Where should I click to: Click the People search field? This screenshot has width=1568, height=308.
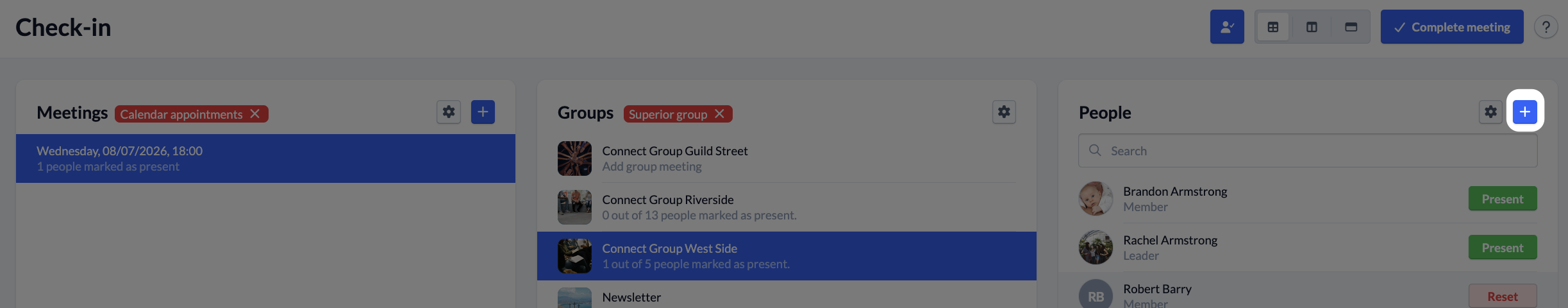[x=1308, y=151]
